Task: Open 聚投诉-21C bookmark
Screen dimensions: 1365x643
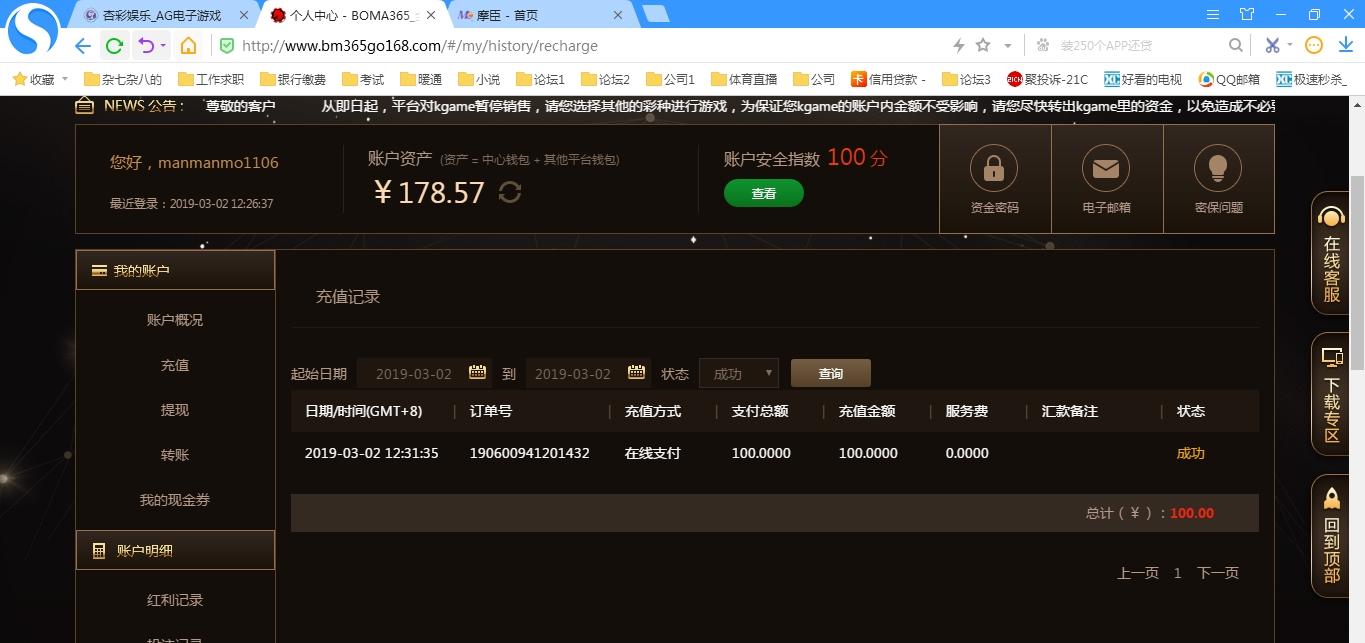Action: coord(1047,79)
